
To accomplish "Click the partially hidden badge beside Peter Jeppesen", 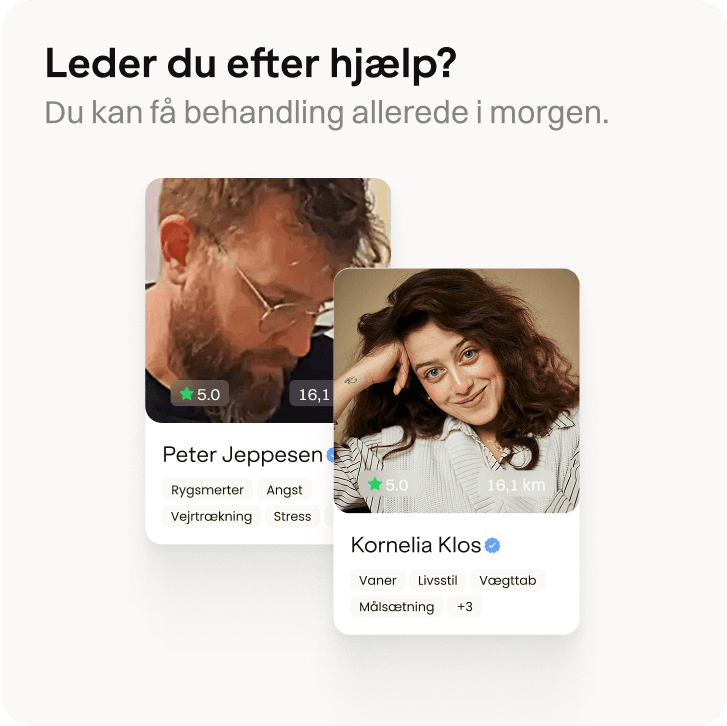I will 330,455.
